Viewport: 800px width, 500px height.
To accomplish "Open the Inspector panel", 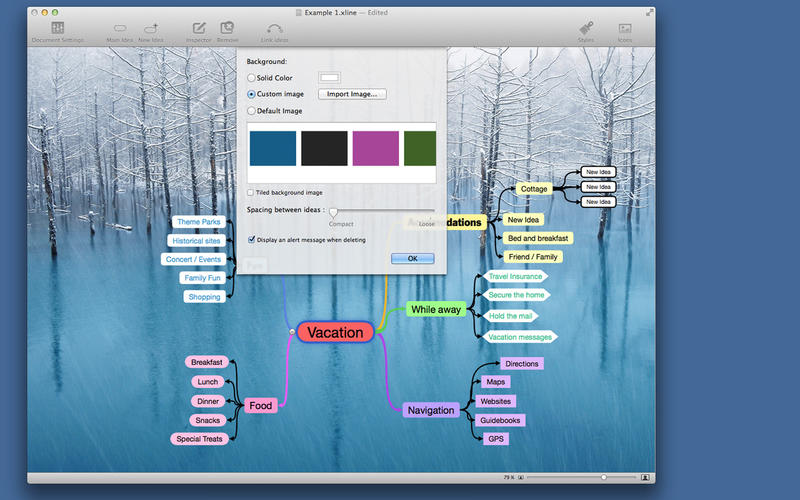I will coord(199,29).
